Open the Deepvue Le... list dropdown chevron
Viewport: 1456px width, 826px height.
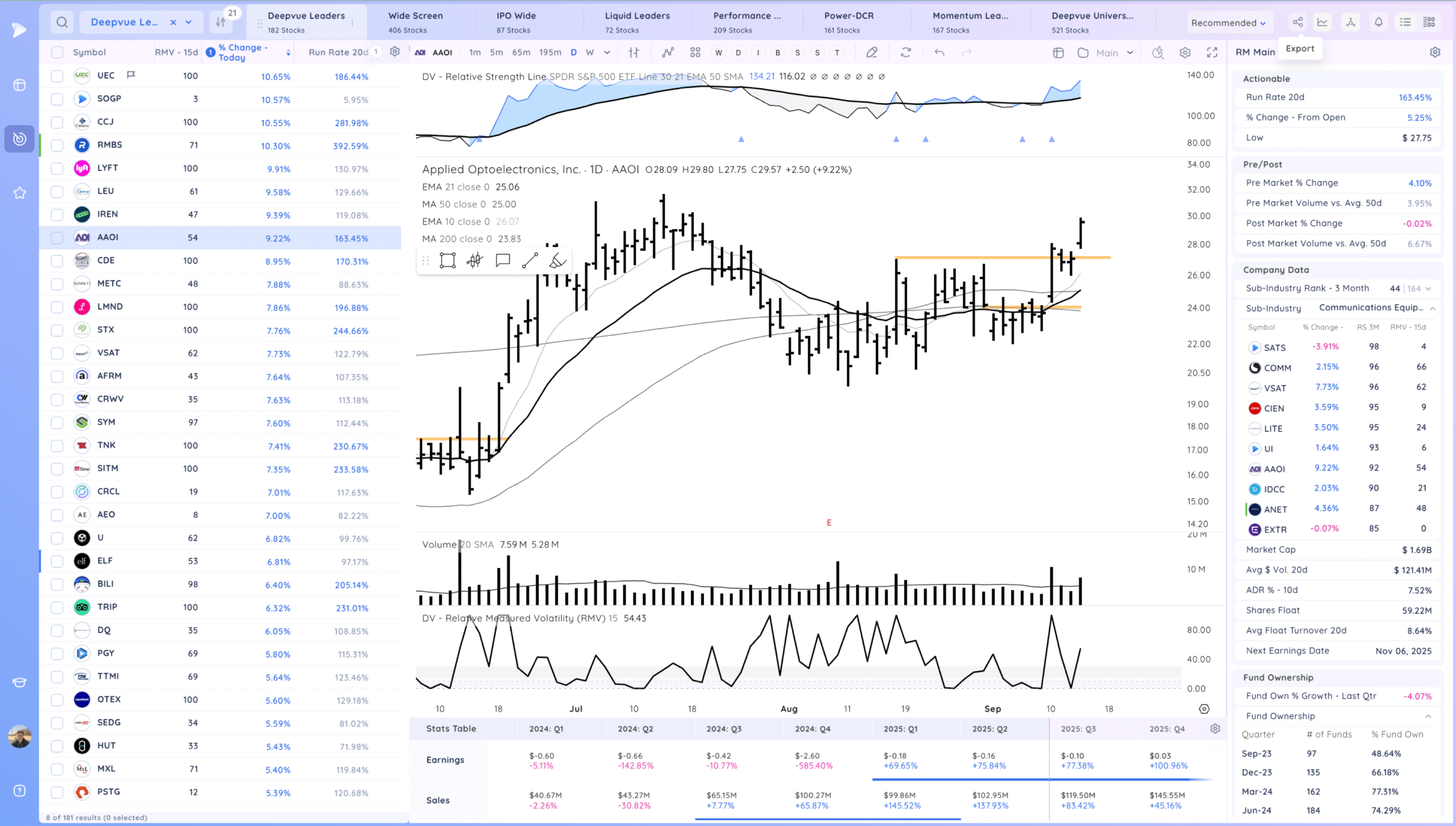pos(189,22)
